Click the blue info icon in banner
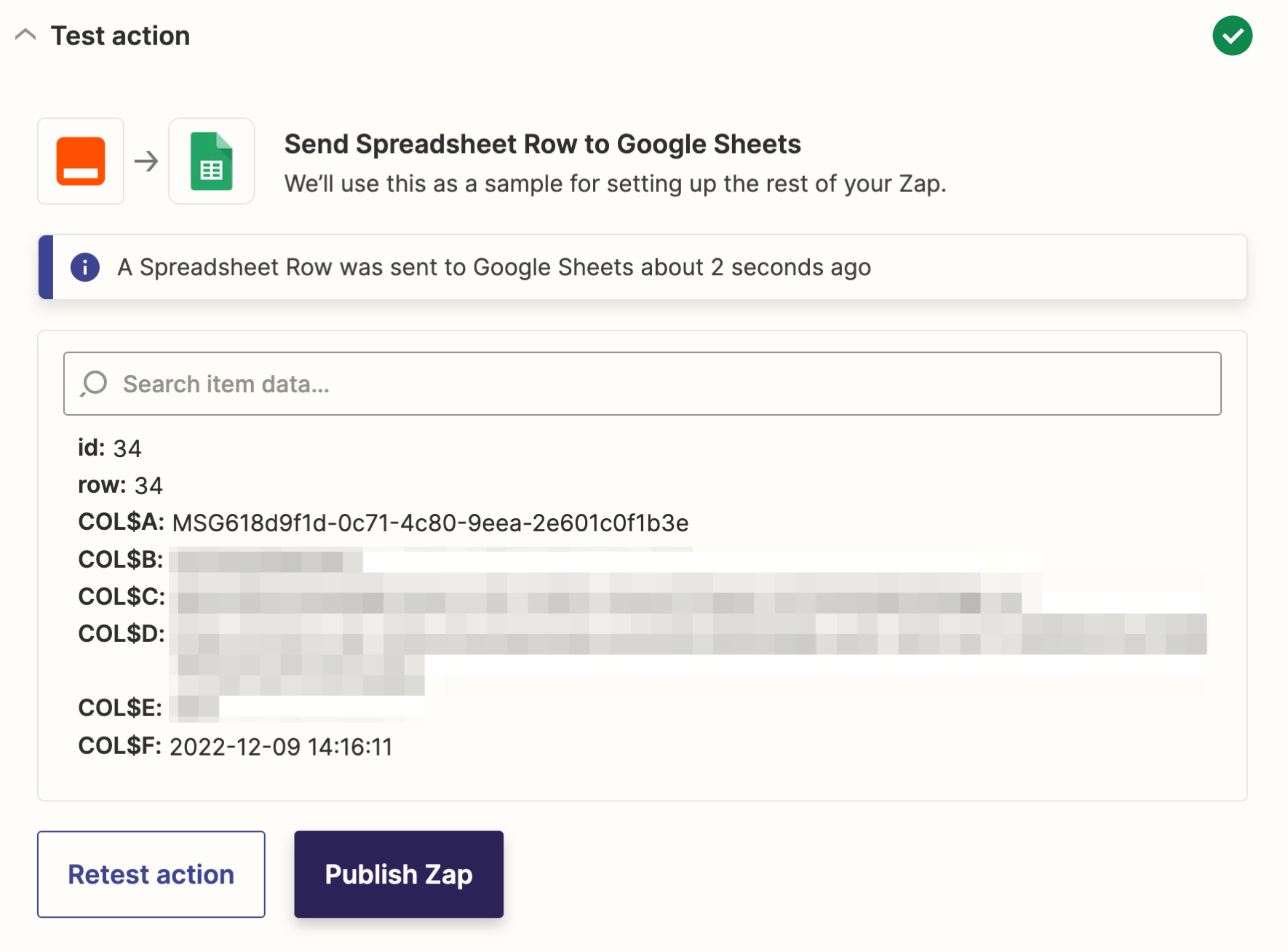Viewport: 1288px width, 952px height. [85, 267]
